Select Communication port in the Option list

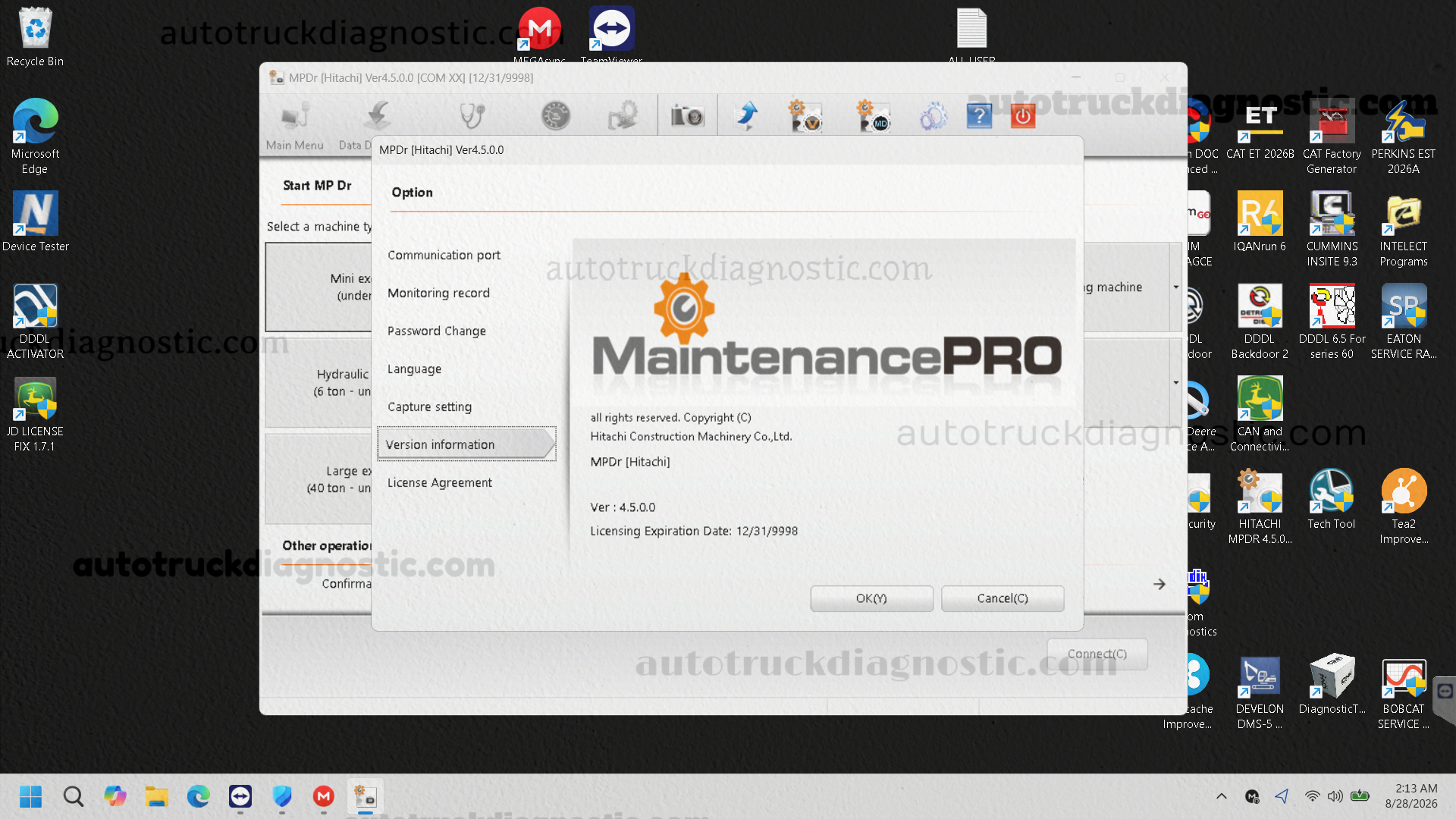(444, 255)
